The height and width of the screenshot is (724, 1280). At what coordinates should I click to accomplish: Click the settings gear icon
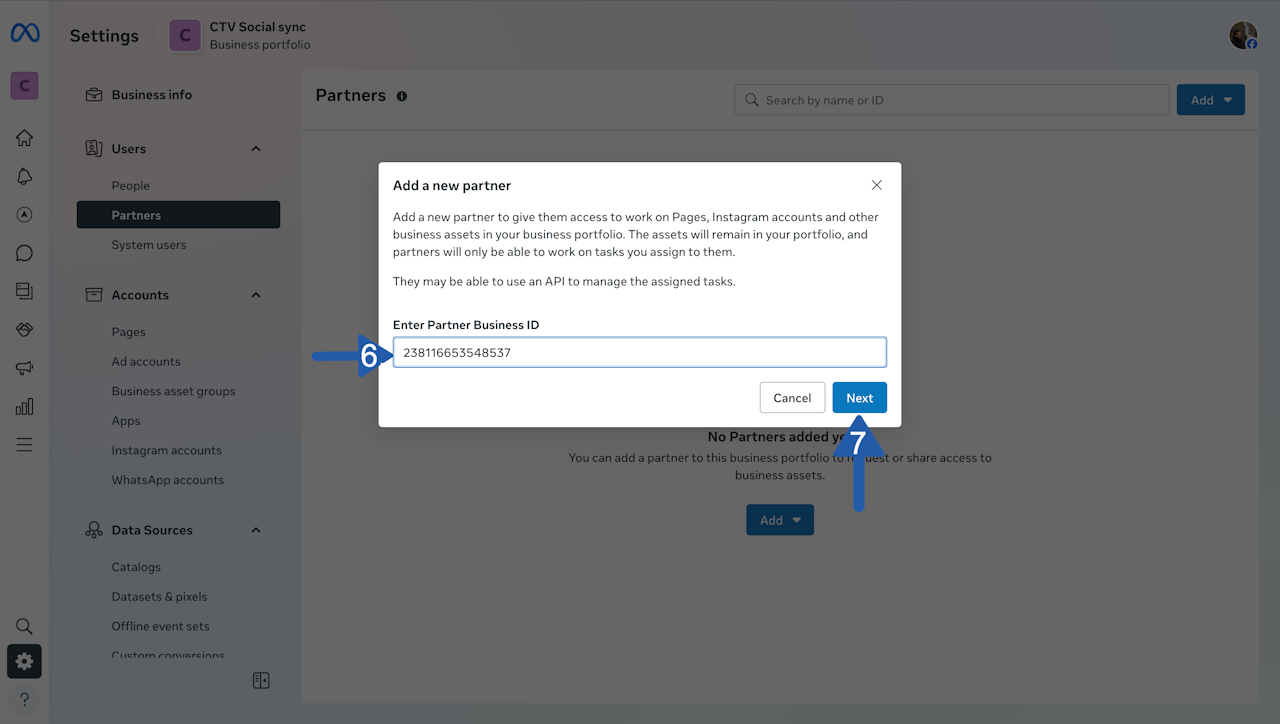click(24, 661)
